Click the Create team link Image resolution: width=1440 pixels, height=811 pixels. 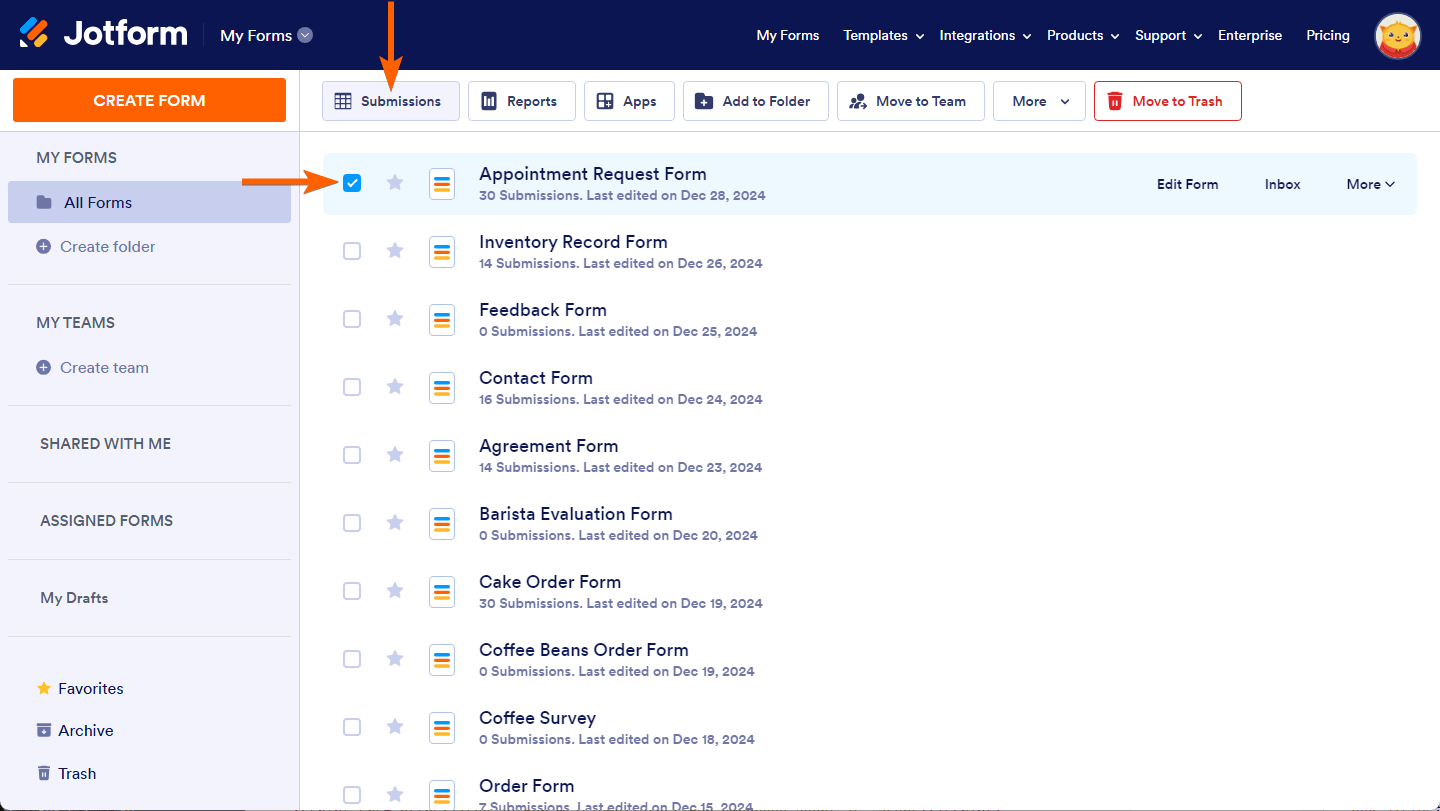coord(104,367)
